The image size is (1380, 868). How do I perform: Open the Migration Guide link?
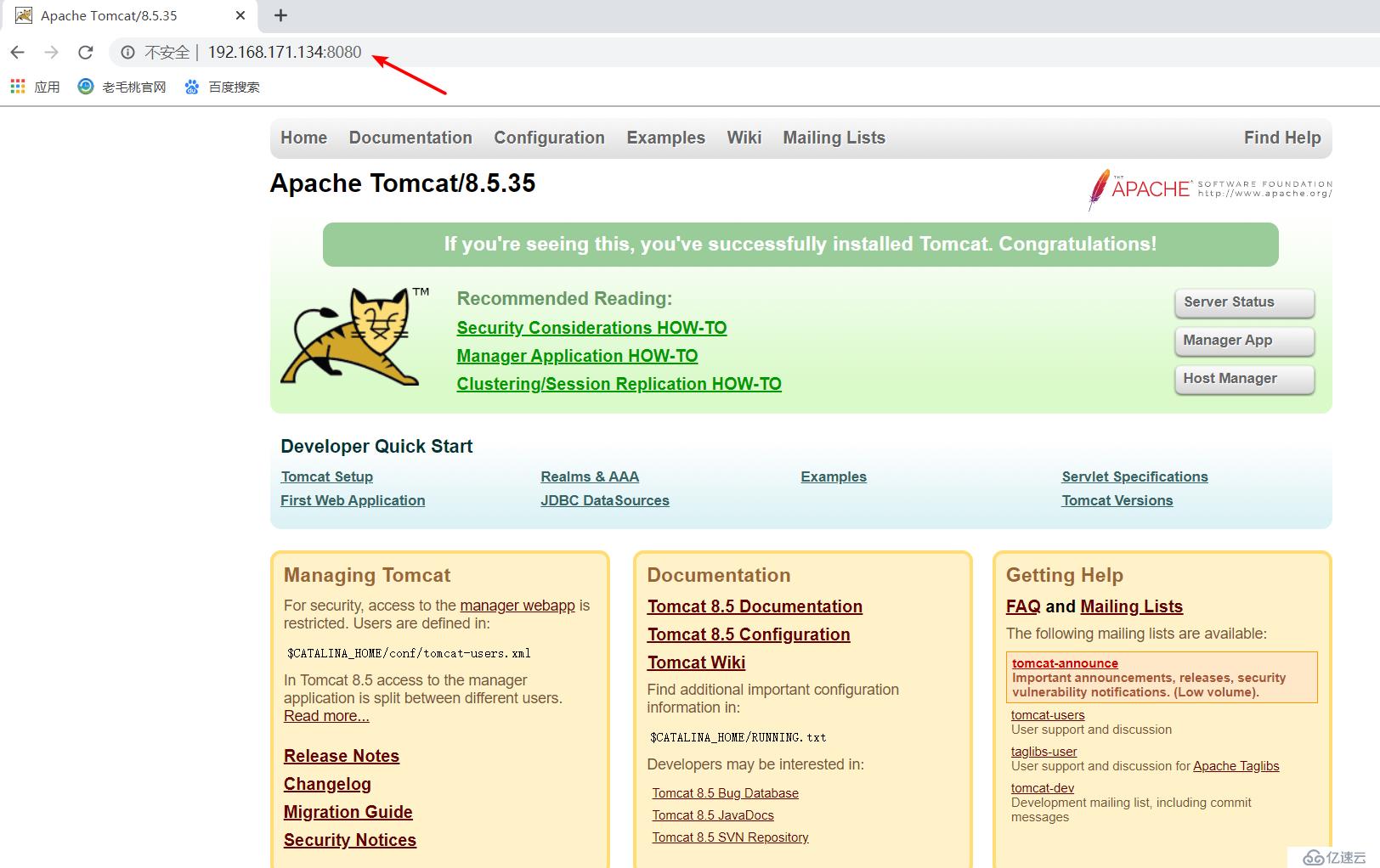click(x=348, y=812)
